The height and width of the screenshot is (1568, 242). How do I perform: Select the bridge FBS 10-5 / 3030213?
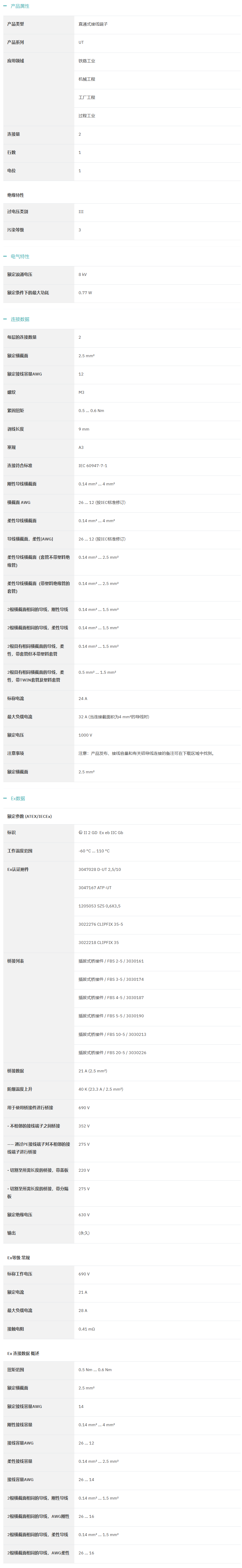[x=112, y=1034]
